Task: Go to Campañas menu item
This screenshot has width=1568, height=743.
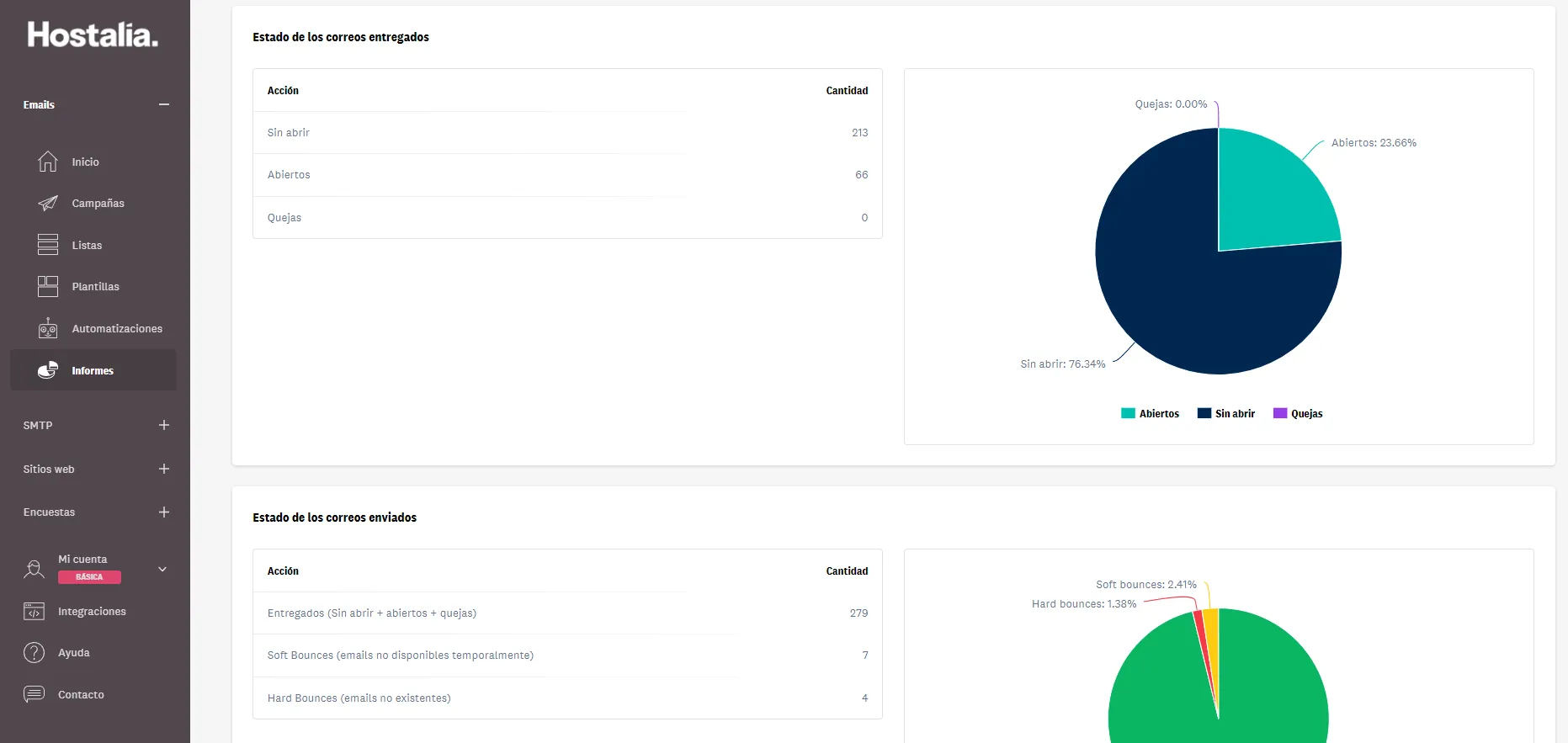Action: point(98,204)
